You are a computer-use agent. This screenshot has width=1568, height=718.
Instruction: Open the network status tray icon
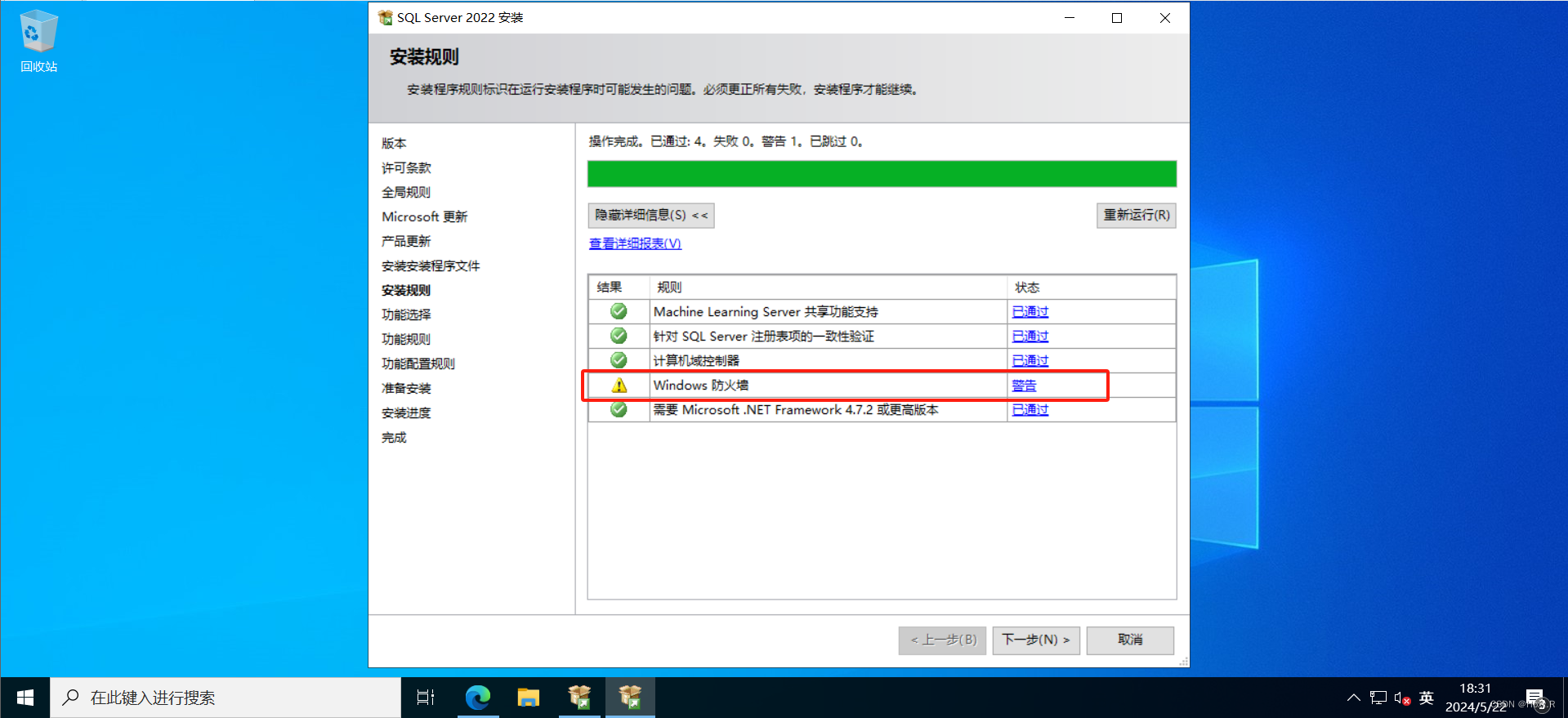tap(1378, 698)
